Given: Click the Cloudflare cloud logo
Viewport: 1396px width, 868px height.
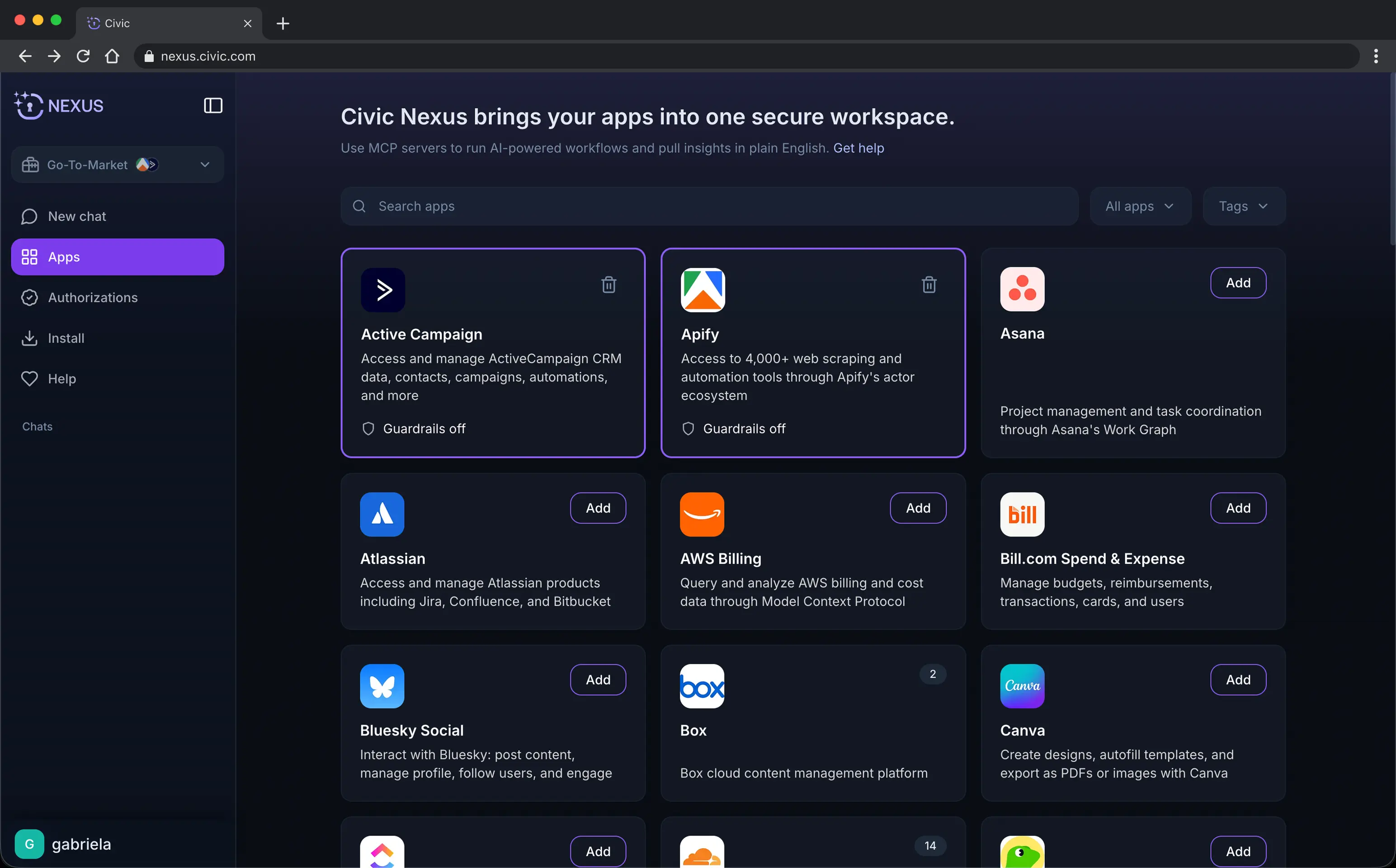Looking at the screenshot, I should [x=702, y=852].
